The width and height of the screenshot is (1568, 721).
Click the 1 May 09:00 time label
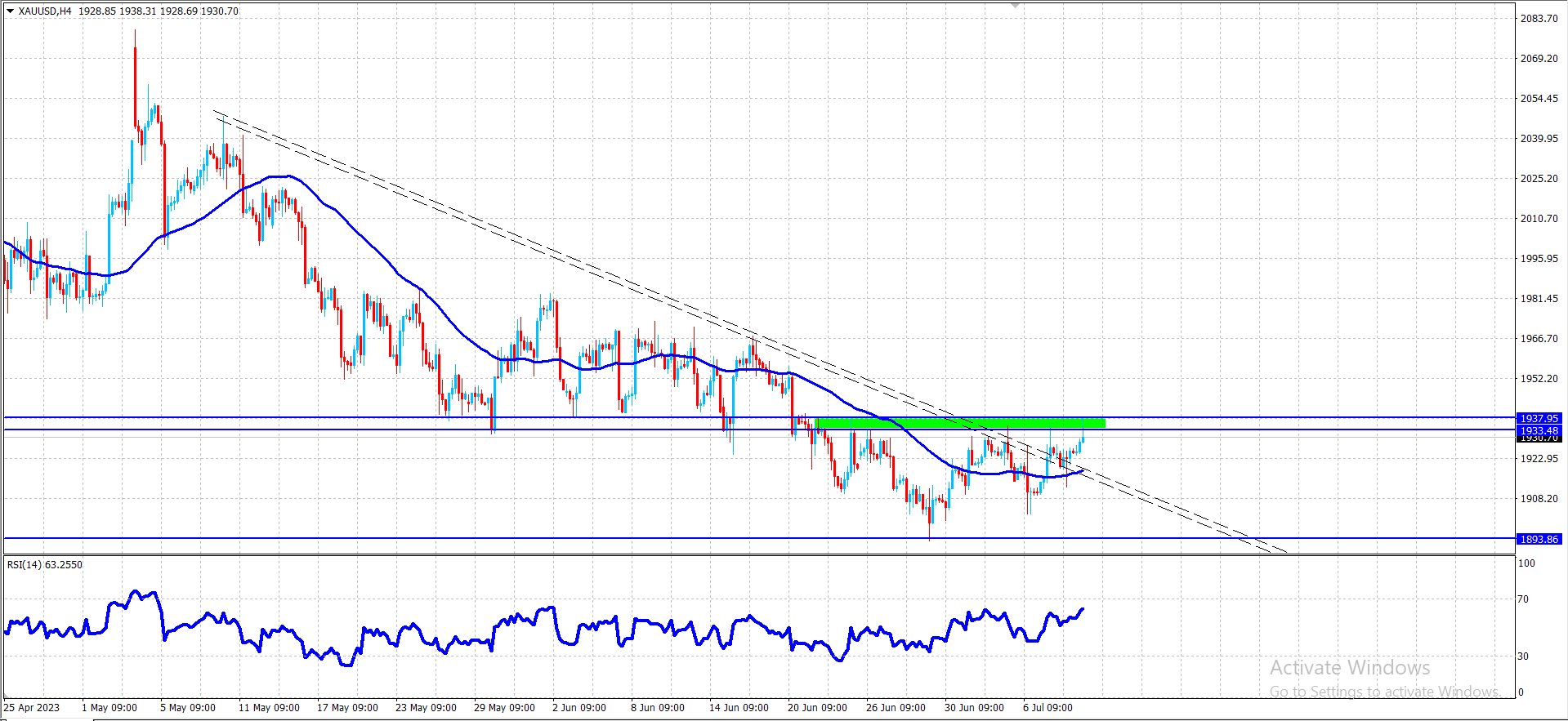[109, 707]
